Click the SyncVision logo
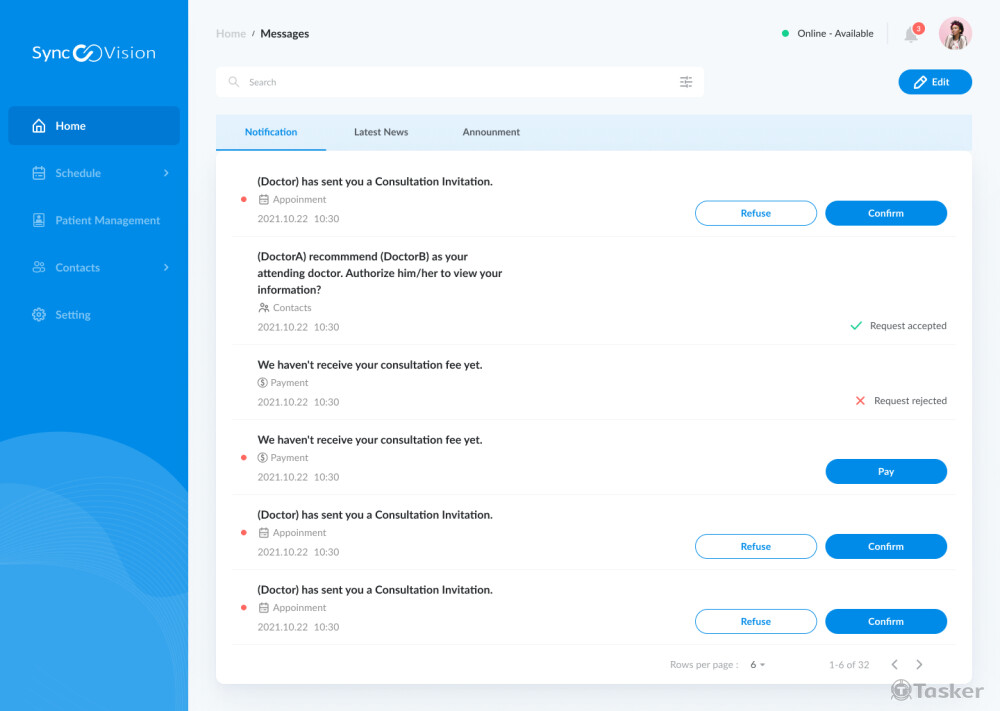 coord(94,53)
